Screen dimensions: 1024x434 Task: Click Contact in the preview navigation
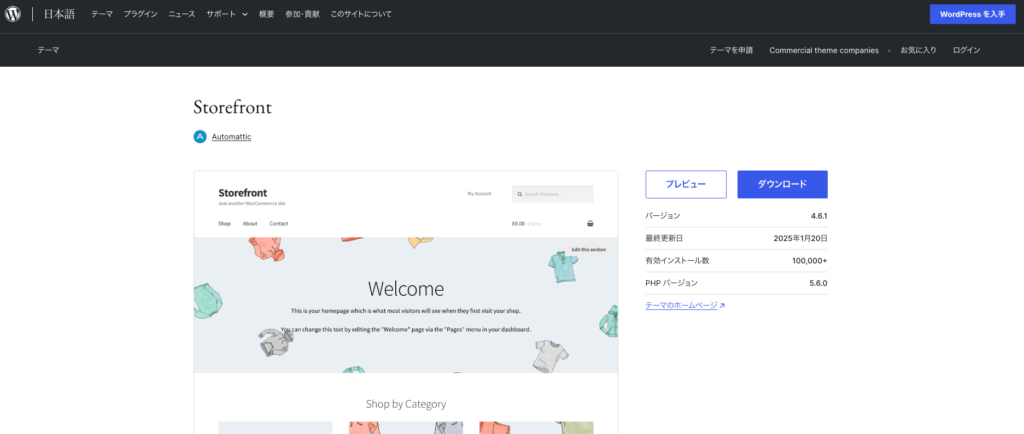(279, 224)
